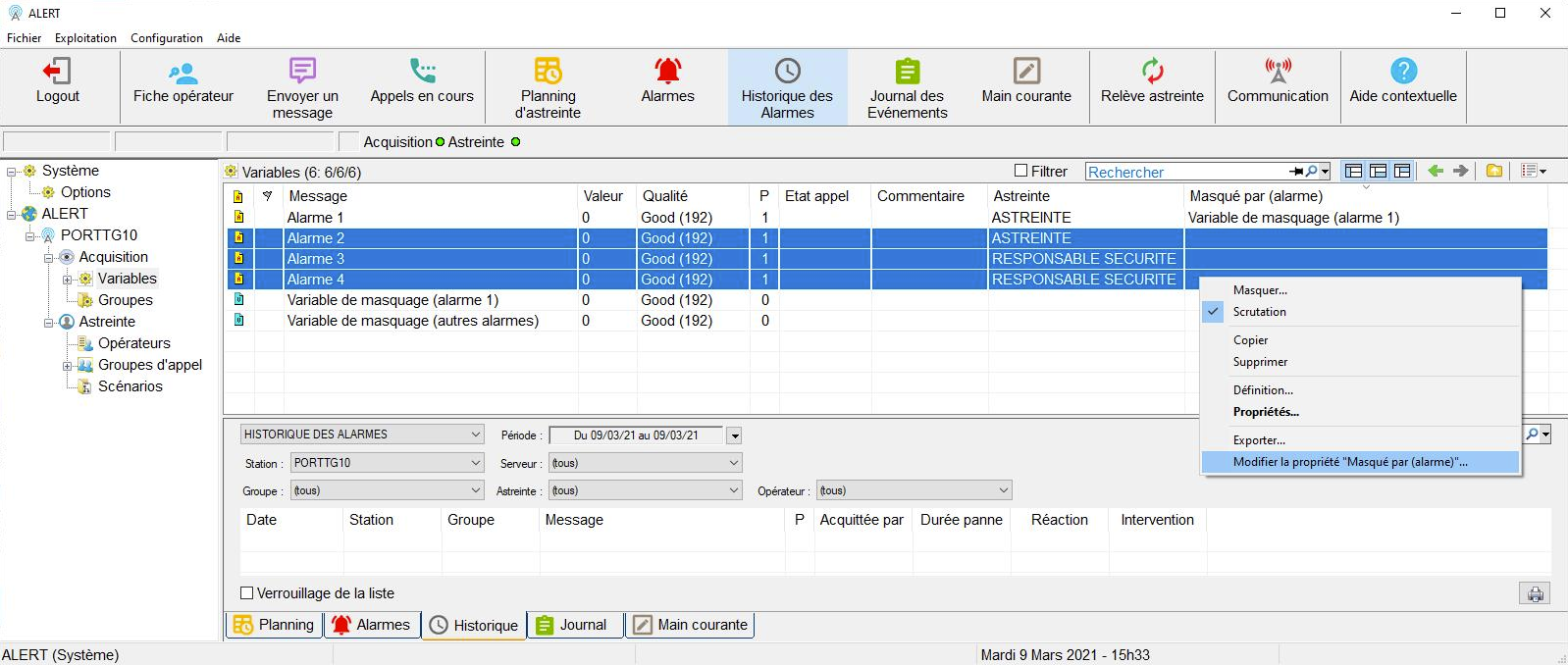1568x665 pixels.
Task: Select Opérateurs in the tree
Action: click(133, 343)
